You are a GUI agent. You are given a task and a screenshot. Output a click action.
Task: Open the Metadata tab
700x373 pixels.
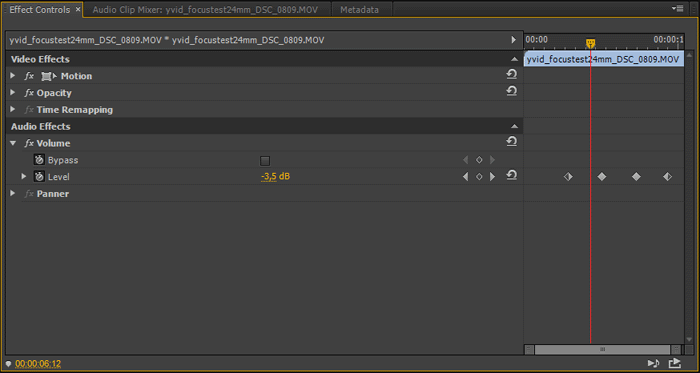[359, 10]
